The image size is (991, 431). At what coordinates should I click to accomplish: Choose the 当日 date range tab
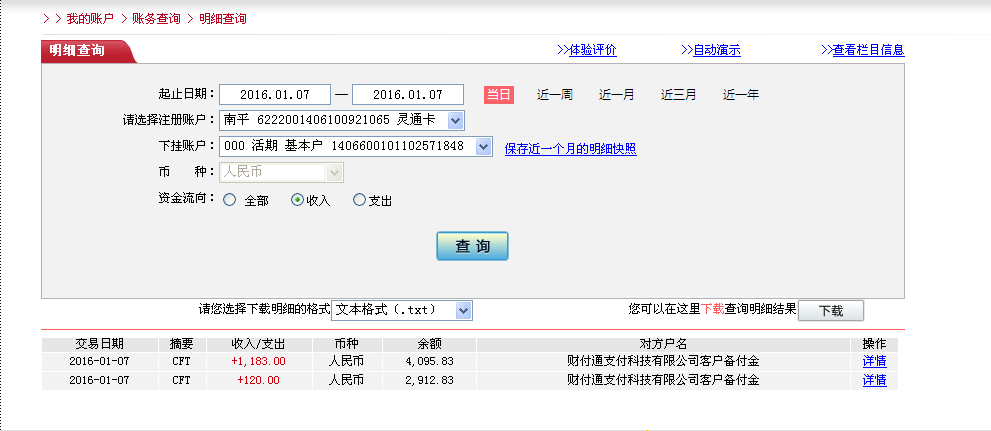coord(498,95)
